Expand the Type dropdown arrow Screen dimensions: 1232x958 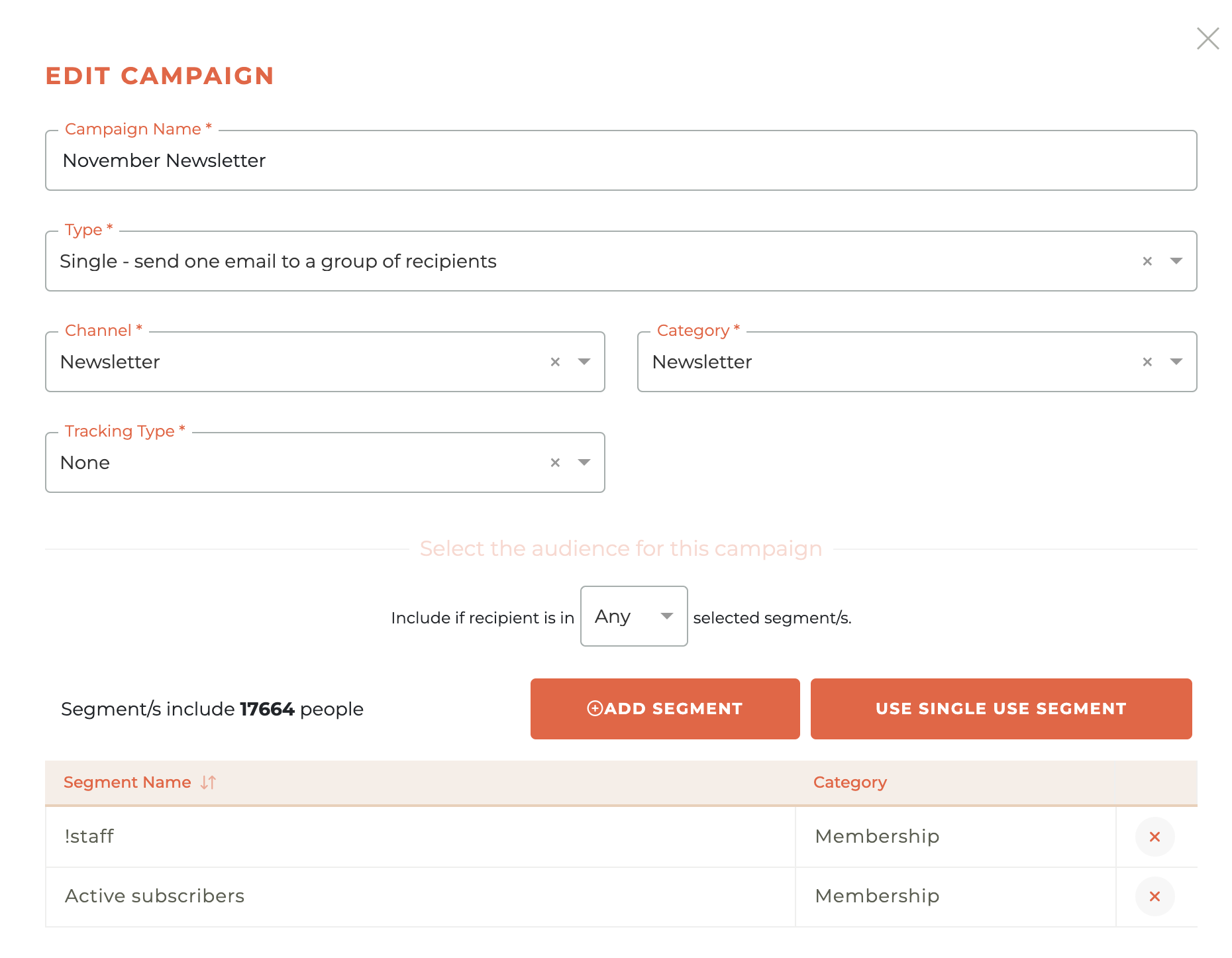click(1176, 261)
